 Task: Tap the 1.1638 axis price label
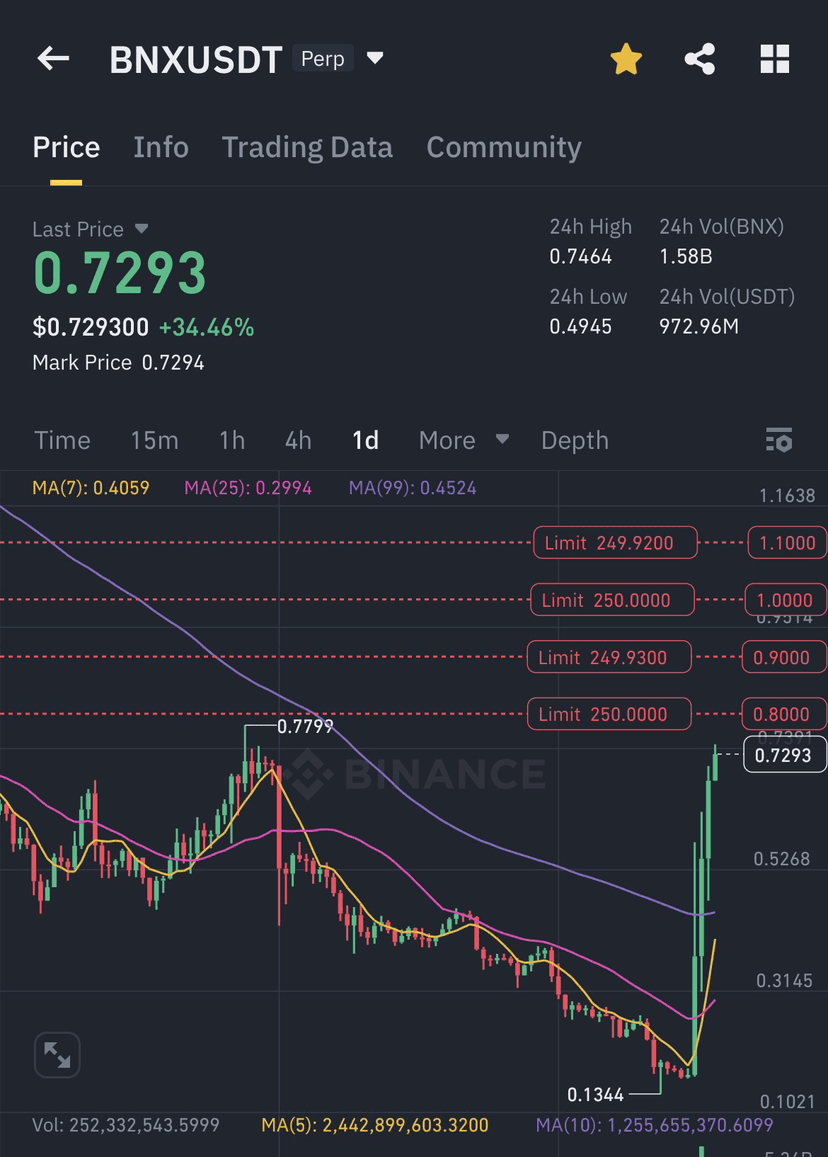pyautogui.click(x=787, y=495)
